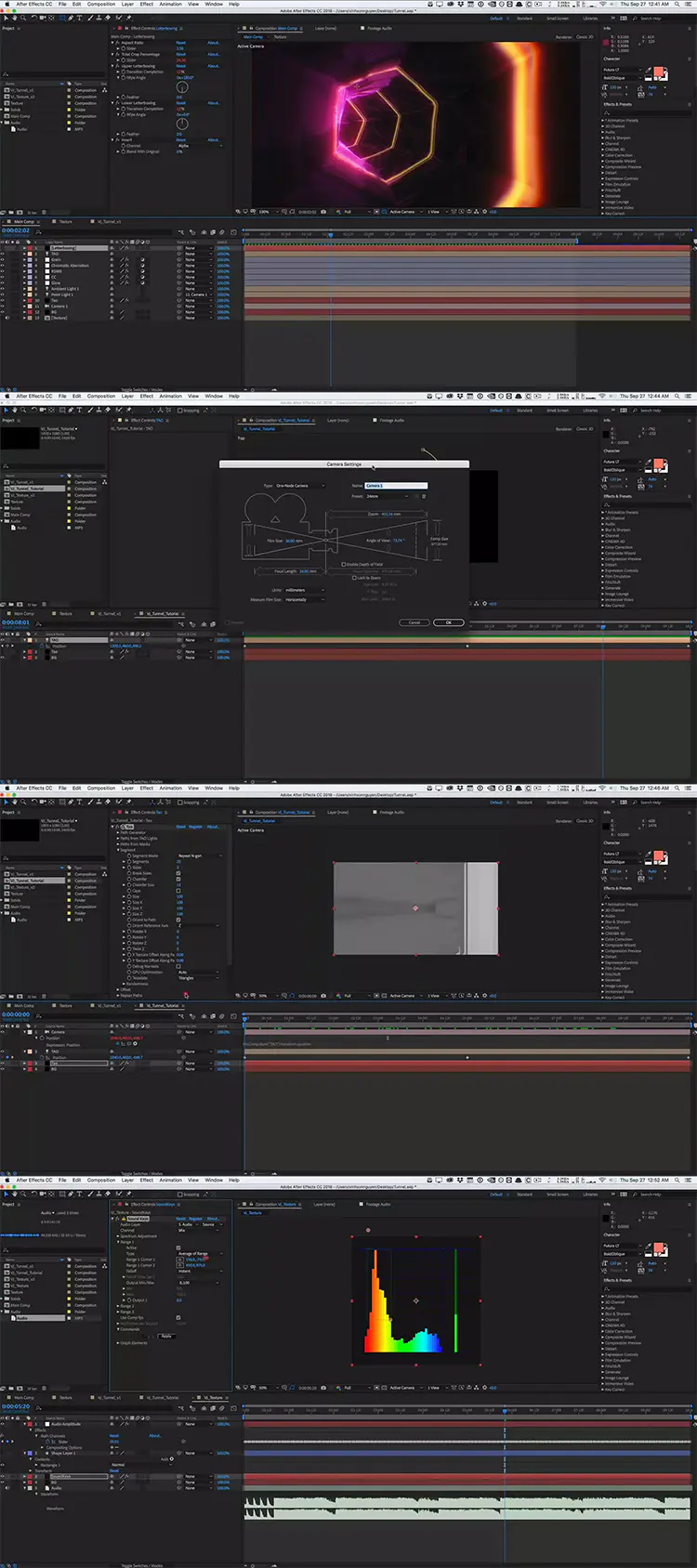Image resolution: width=697 pixels, height=1568 pixels.
Task: Check the Lock to Zoom checkbox
Action: point(354,578)
